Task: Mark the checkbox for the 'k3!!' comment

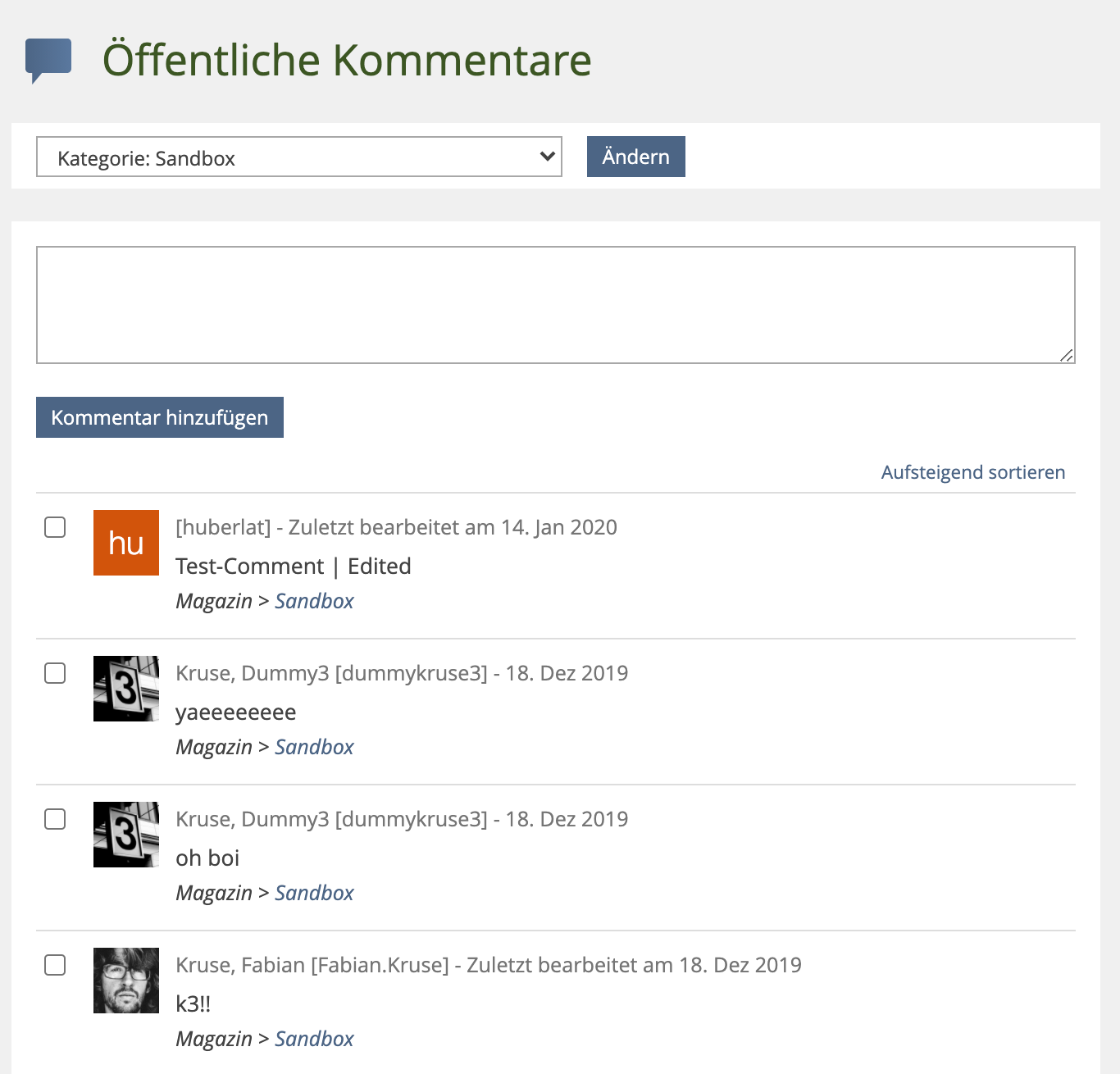Action: pyautogui.click(x=55, y=965)
